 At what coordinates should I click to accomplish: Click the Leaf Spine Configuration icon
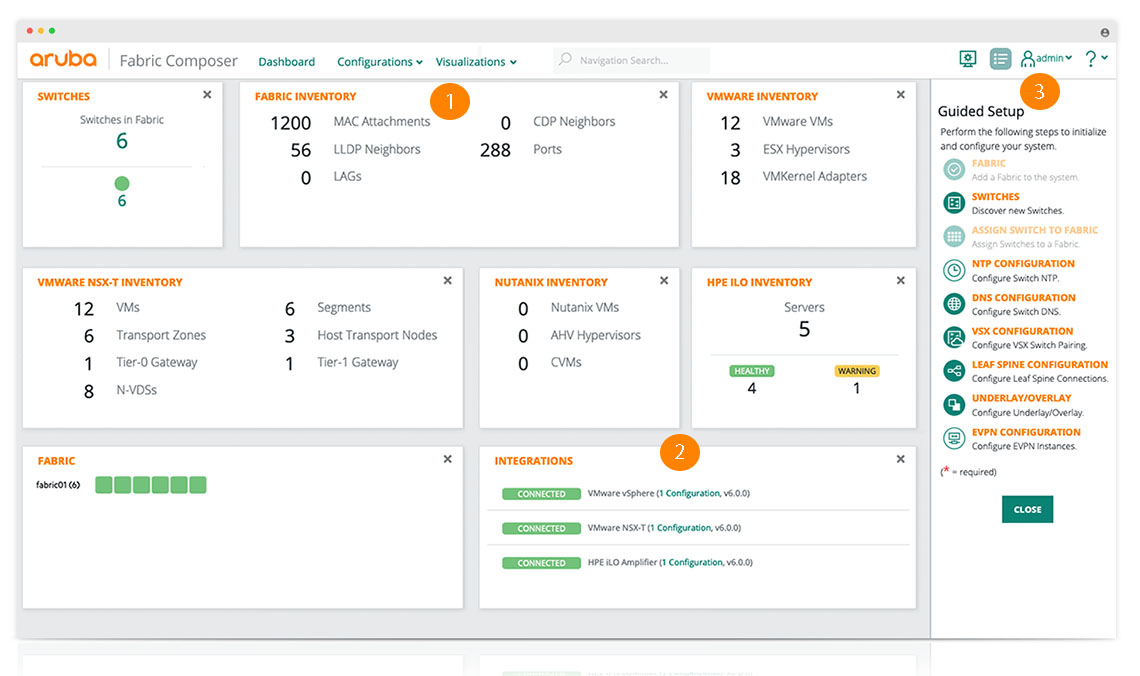click(x=954, y=371)
